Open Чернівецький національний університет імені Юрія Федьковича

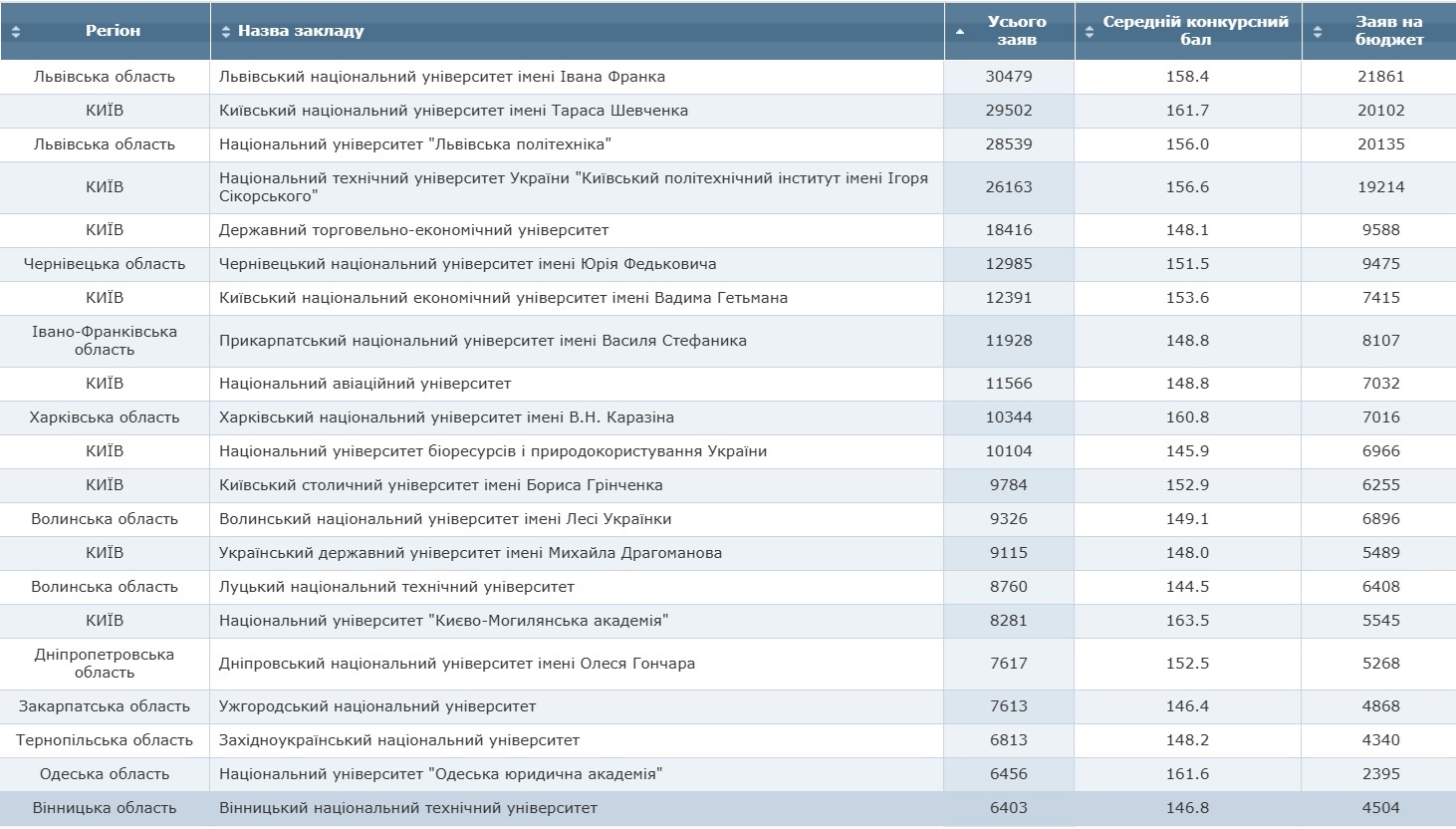click(468, 264)
